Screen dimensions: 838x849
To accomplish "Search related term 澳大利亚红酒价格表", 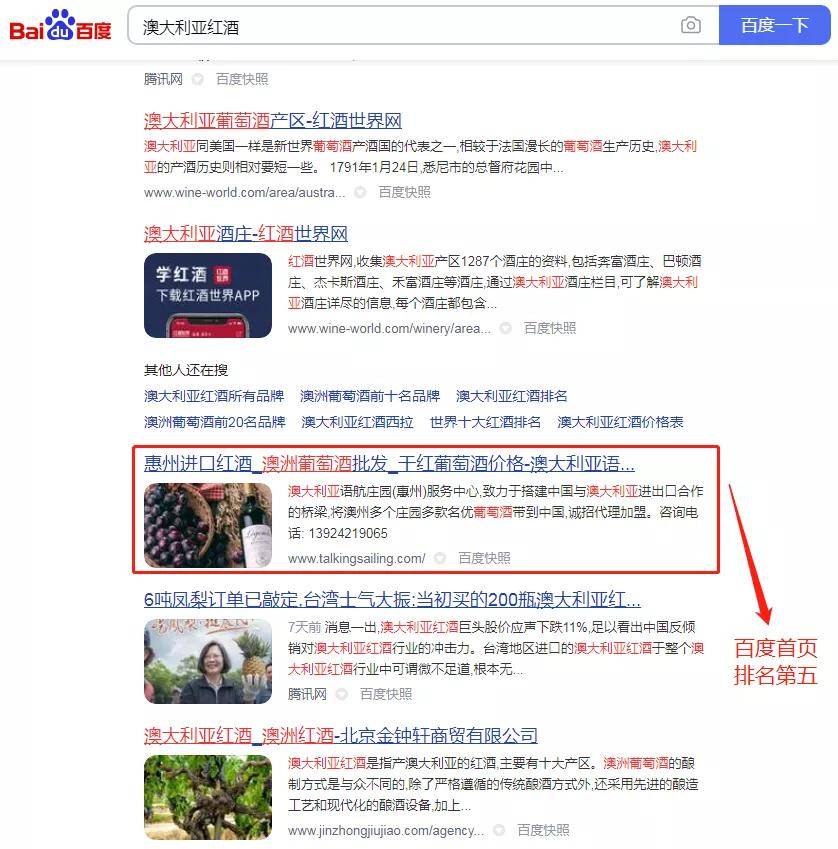I will 622,422.
